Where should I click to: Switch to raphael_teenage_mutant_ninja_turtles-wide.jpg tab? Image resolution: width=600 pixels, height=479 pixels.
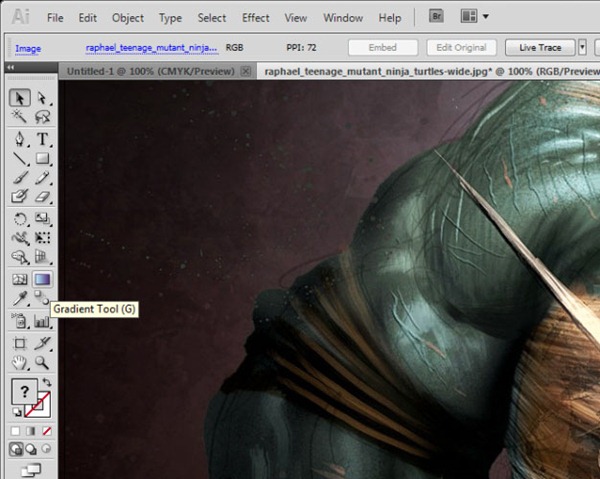pyautogui.click(x=428, y=71)
